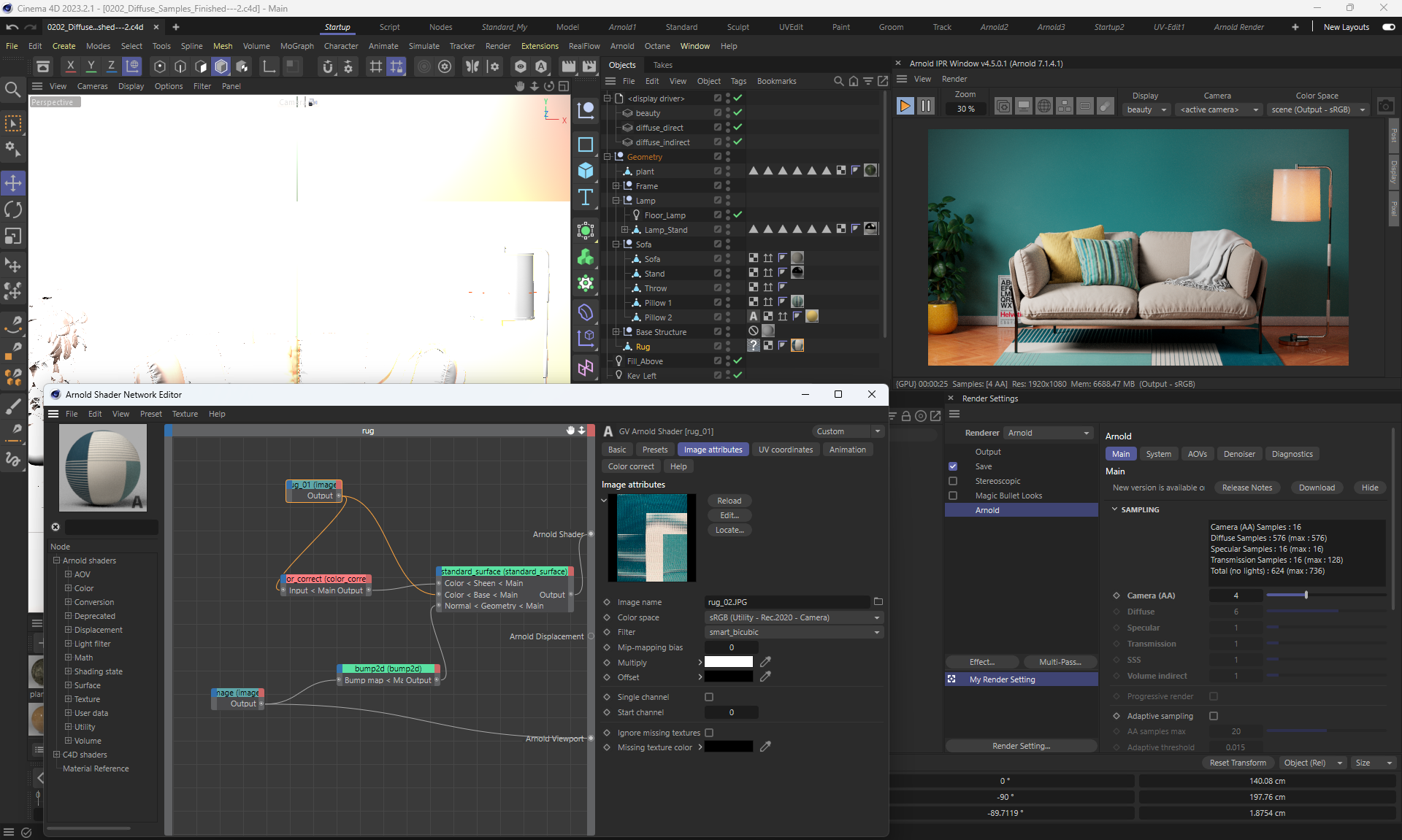Click the Cube primitive icon
The image size is (1402, 840).
click(586, 171)
